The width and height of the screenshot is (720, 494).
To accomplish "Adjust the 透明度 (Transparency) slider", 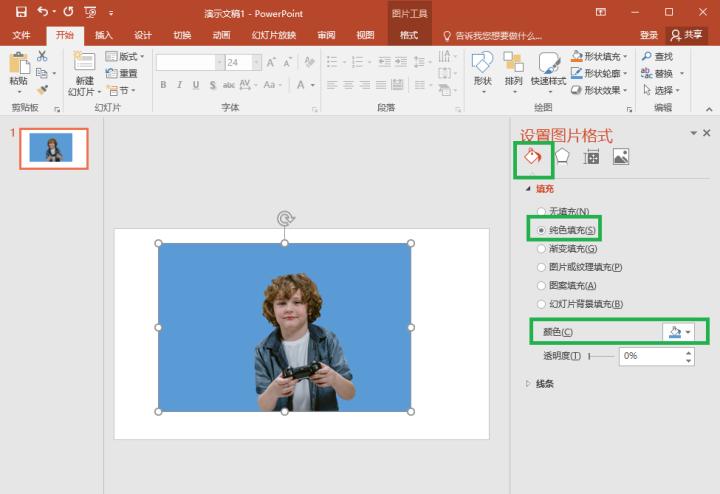I will [x=601, y=356].
